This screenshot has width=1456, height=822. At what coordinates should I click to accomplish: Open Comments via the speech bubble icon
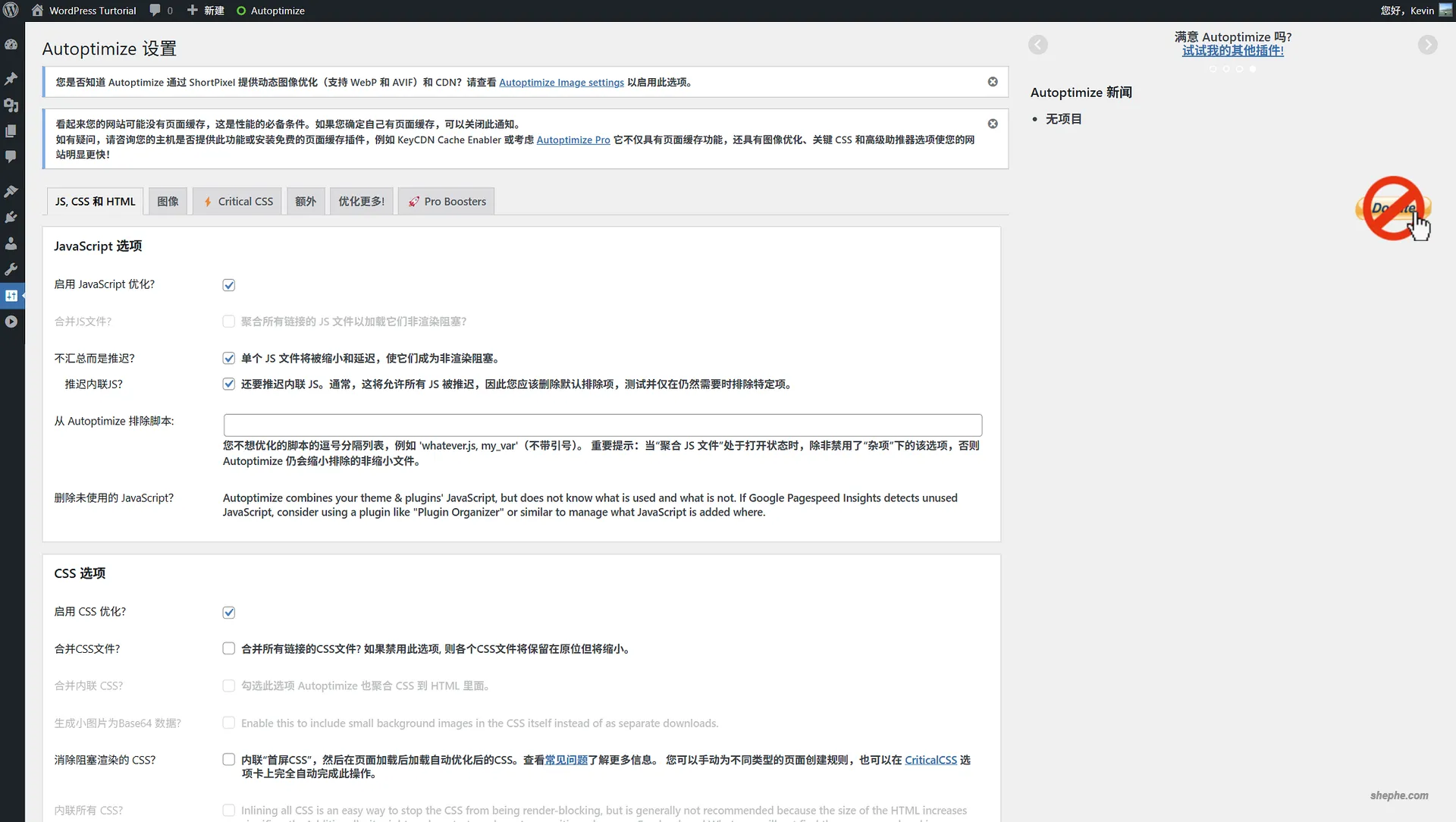click(x=11, y=156)
